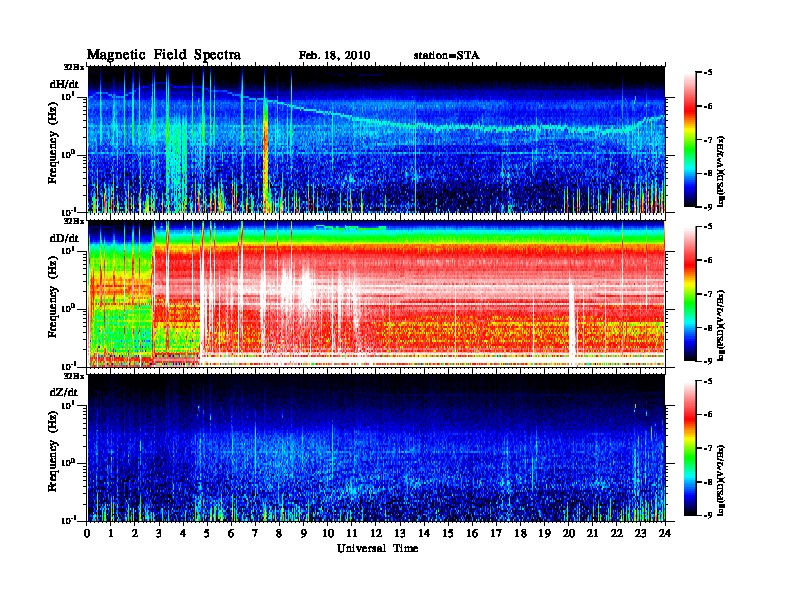Click hour tick label "7" on time axis
Viewport: 792px width, 612px height.
[x=255, y=533]
